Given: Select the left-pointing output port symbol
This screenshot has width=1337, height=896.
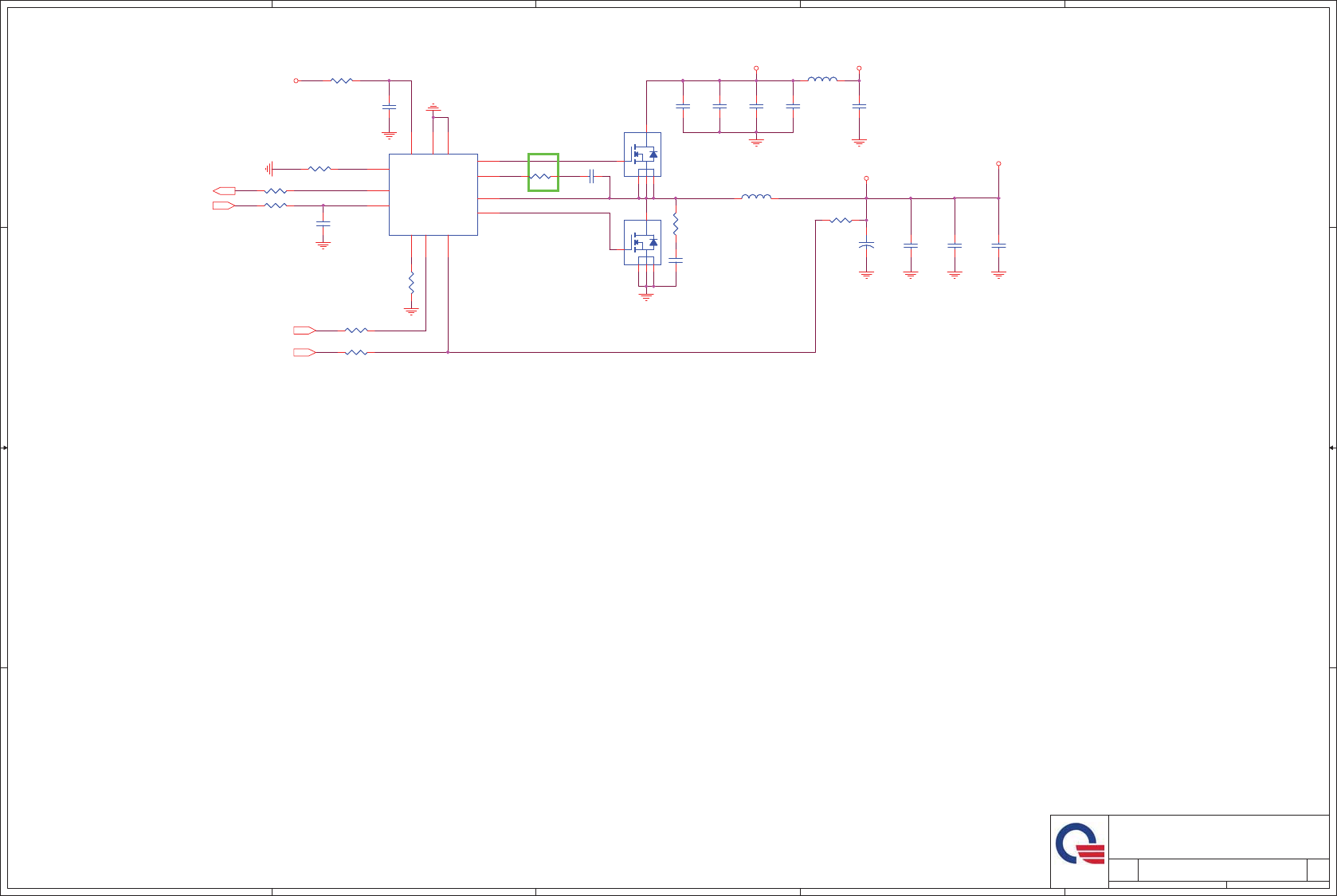Looking at the screenshot, I should click(224, 191).
